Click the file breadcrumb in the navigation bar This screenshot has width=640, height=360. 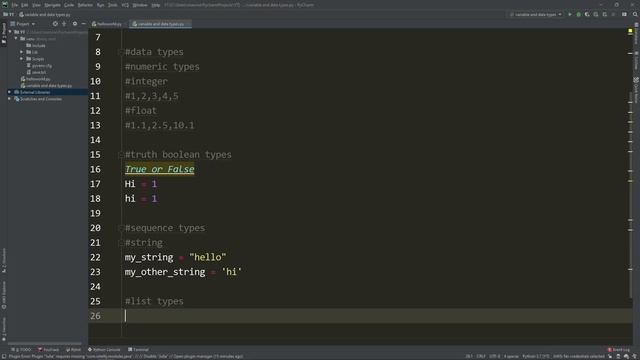point(44,14)
